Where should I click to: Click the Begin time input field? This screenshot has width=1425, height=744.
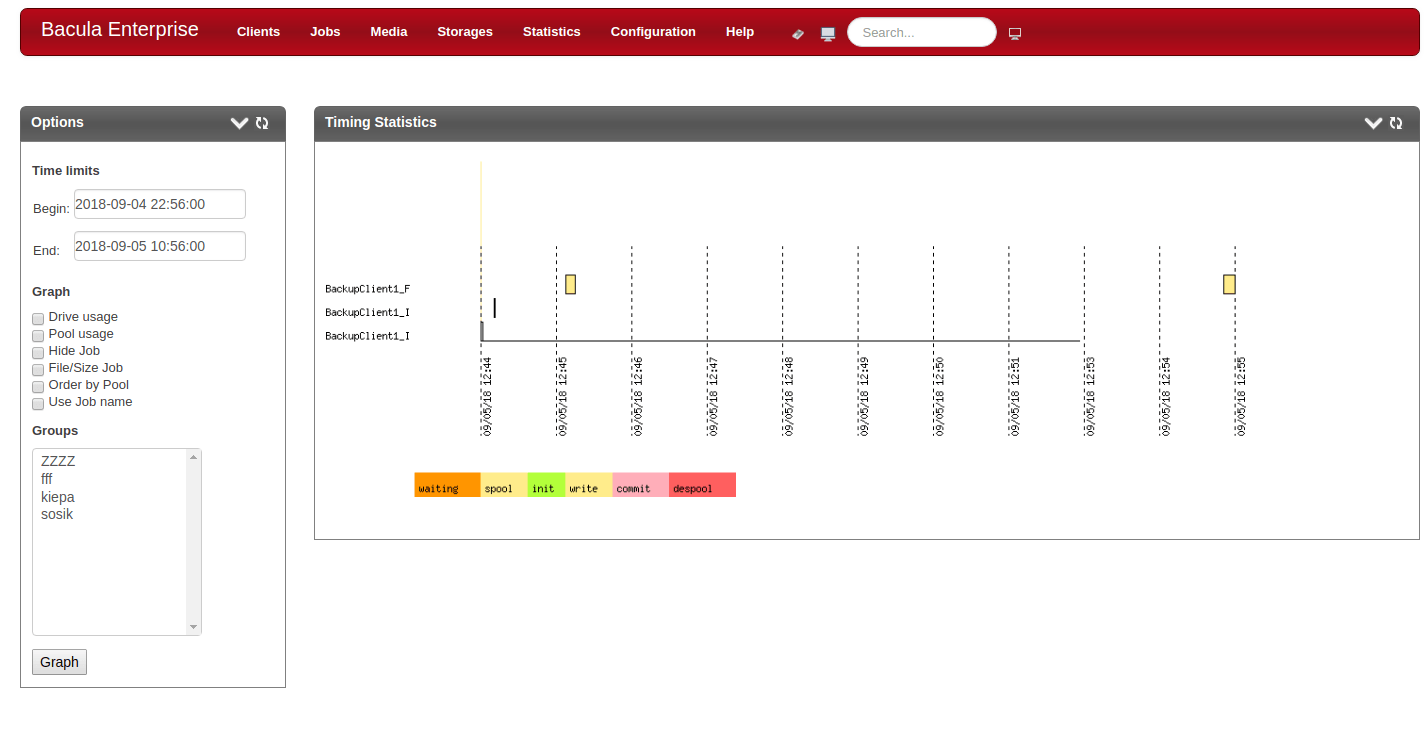[160, 204]
